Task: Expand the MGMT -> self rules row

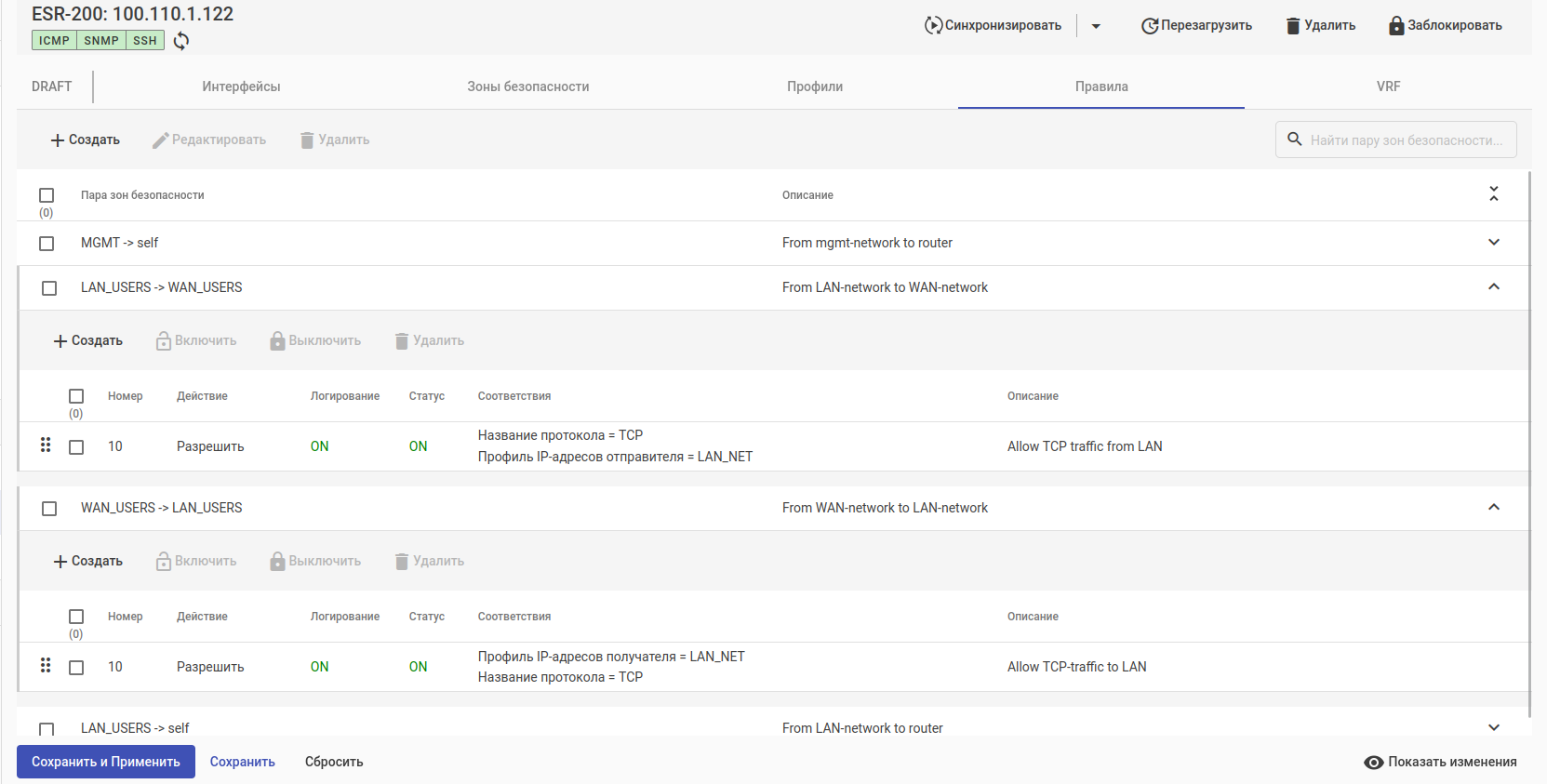Action: pos(1494,243)
